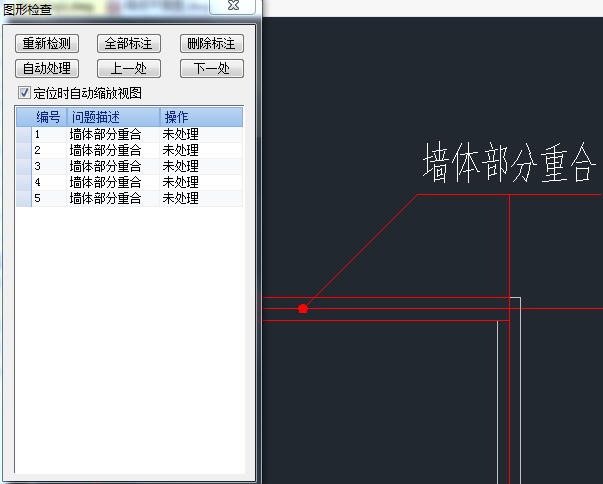Click 墙体部分重合 description in row 1
The height and width of the screenshot is (484, 603).
click(105, 135)
